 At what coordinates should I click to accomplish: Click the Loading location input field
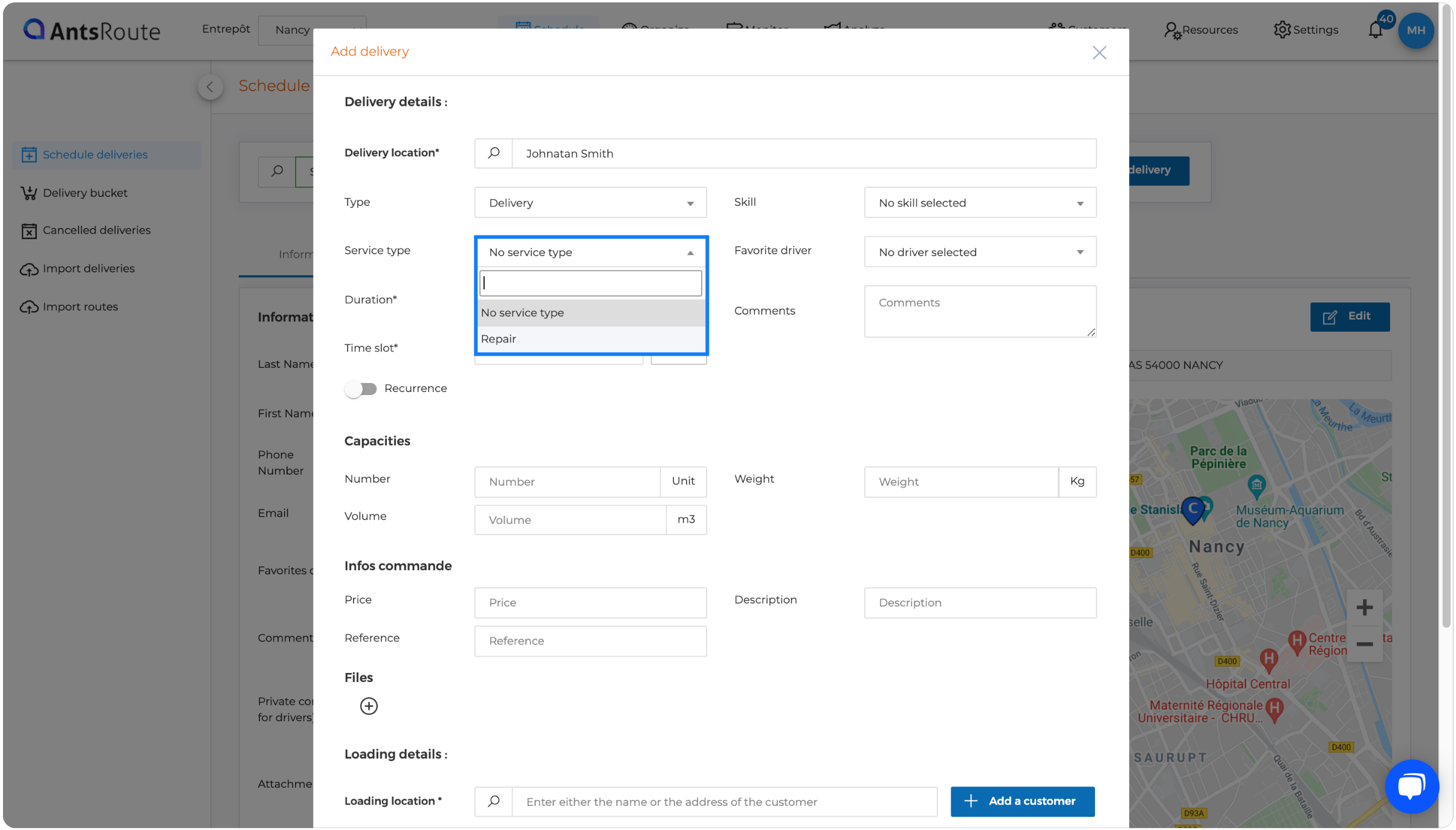724,801
